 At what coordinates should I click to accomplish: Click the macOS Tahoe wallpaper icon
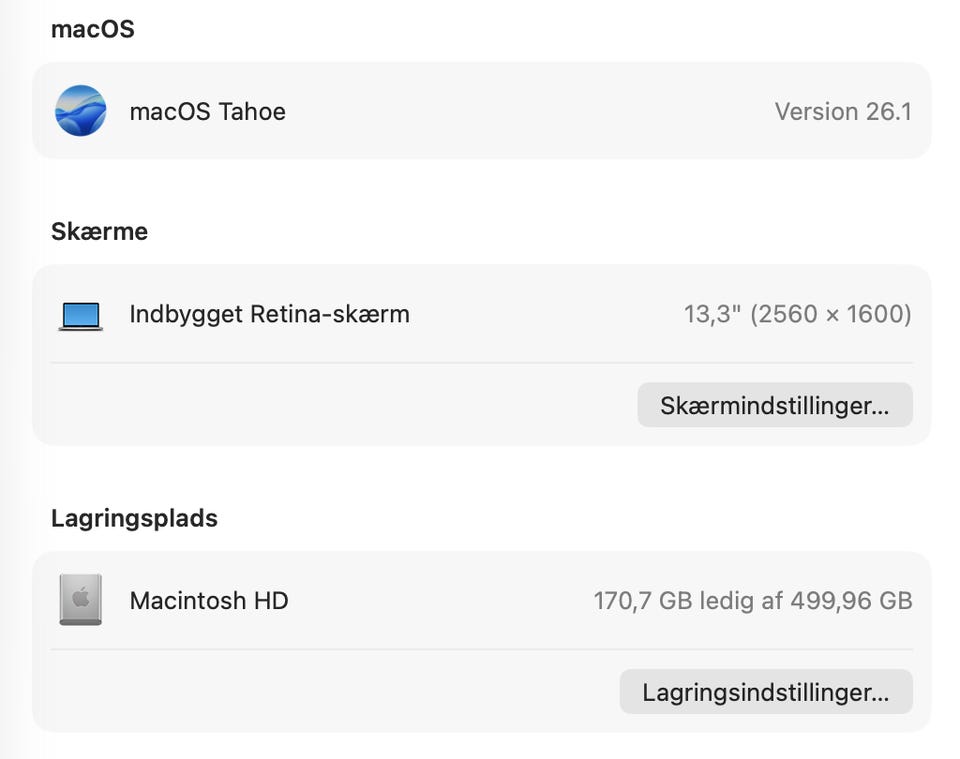tap(80, 111)
